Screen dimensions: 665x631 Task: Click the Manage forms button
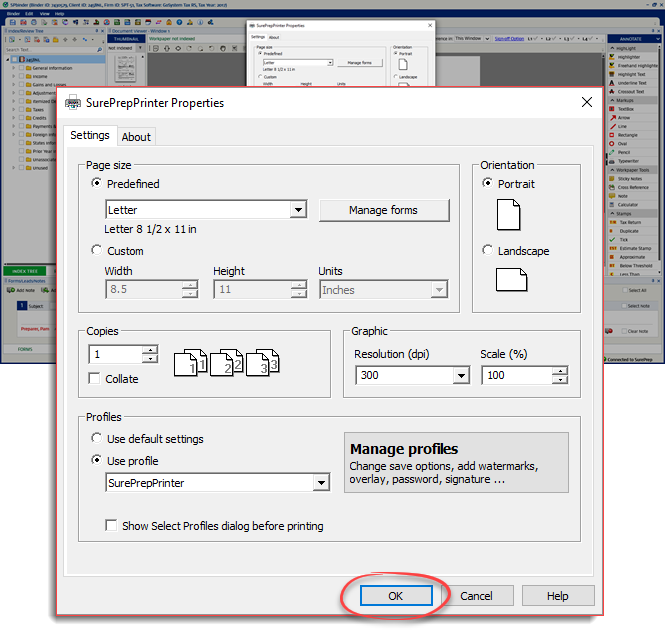(x=383, y=210)
